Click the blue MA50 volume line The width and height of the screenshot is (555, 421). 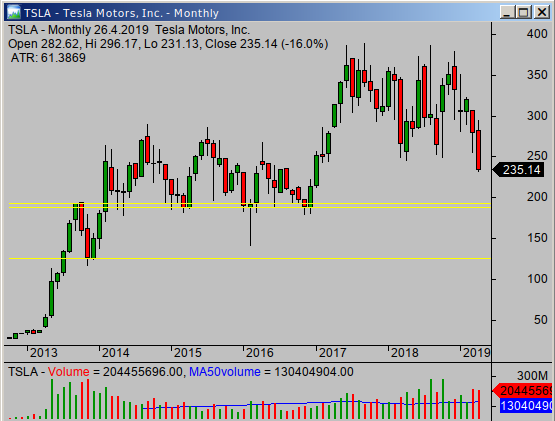(310, 403)
